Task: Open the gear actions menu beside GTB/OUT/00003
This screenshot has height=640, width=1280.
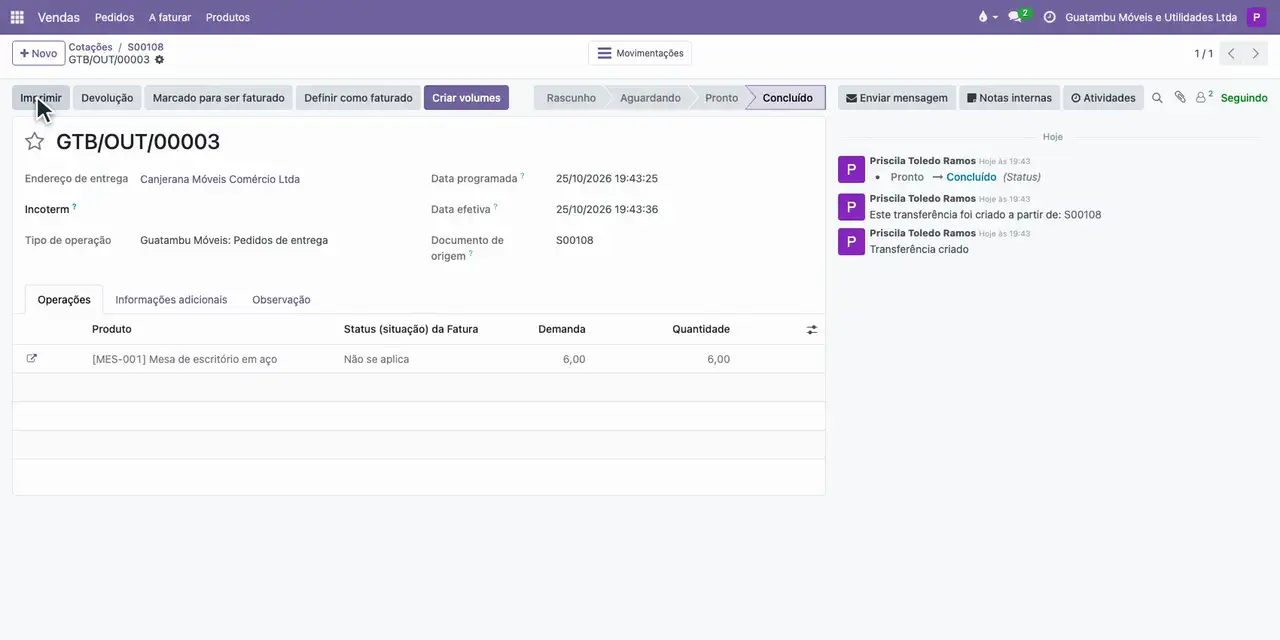Action: 159,60
